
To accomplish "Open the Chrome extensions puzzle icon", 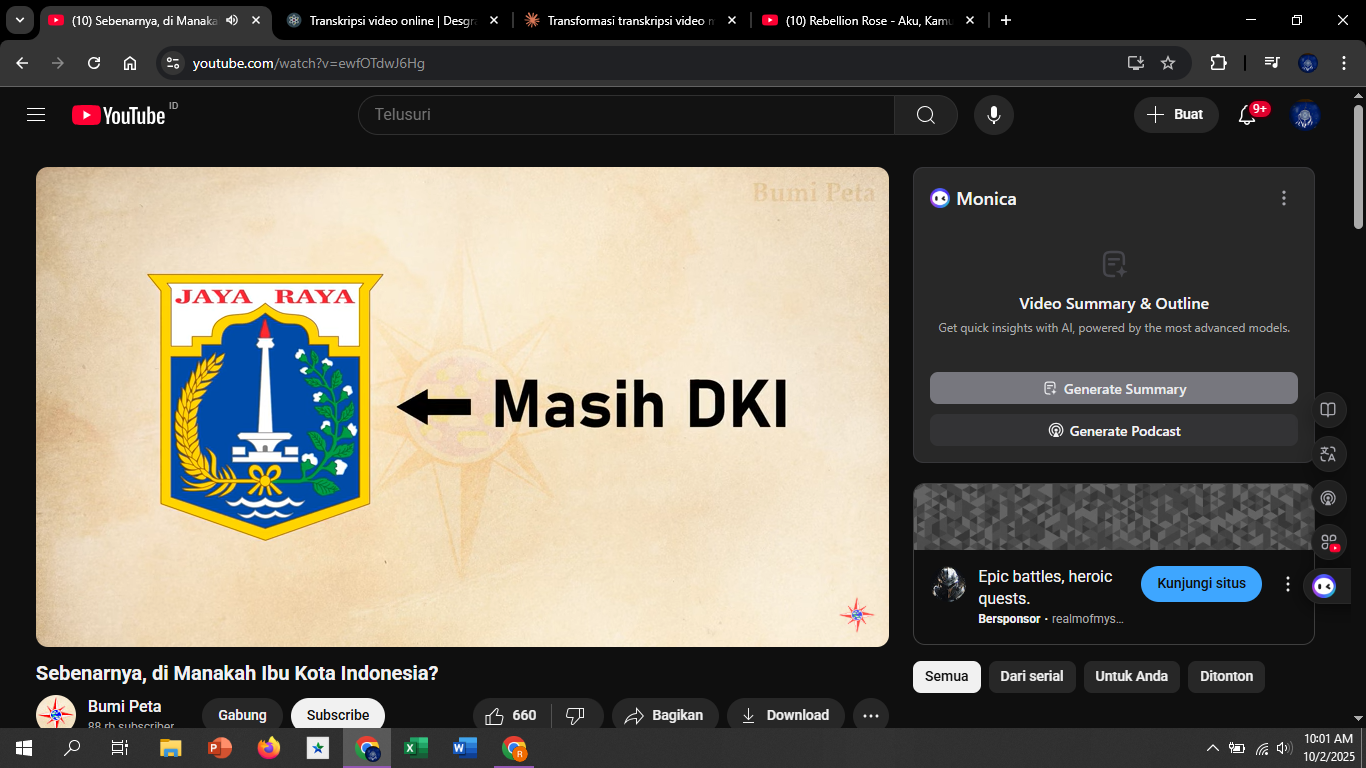I will 1218,63.
